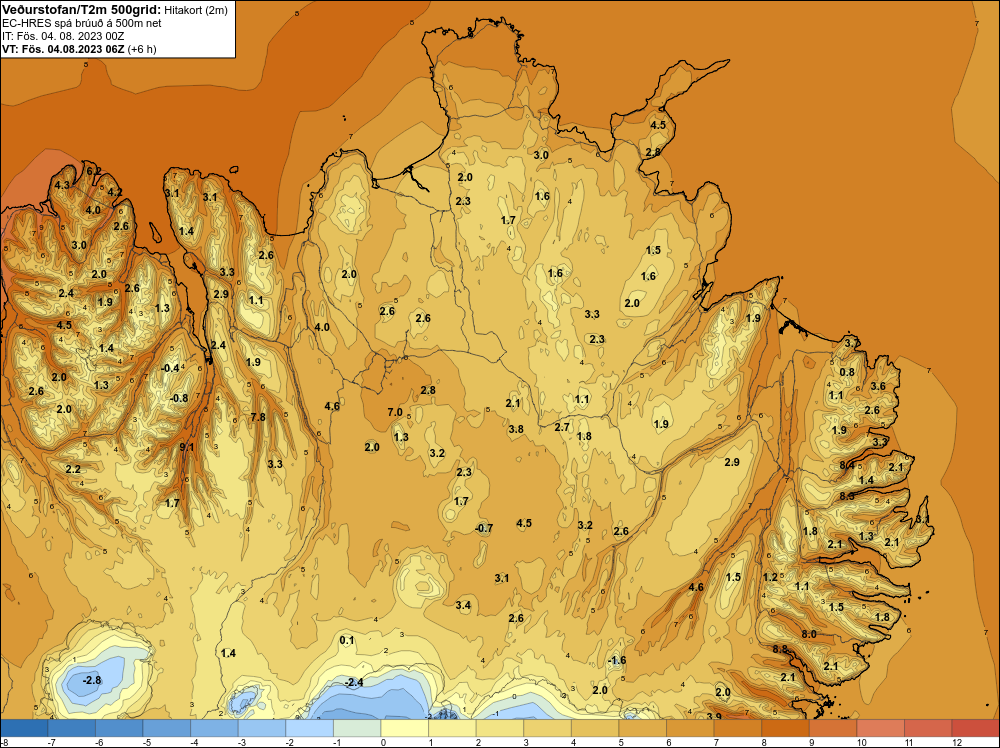
Task: Click the '-0.8' temperature value
Action: tap(179, 399)
